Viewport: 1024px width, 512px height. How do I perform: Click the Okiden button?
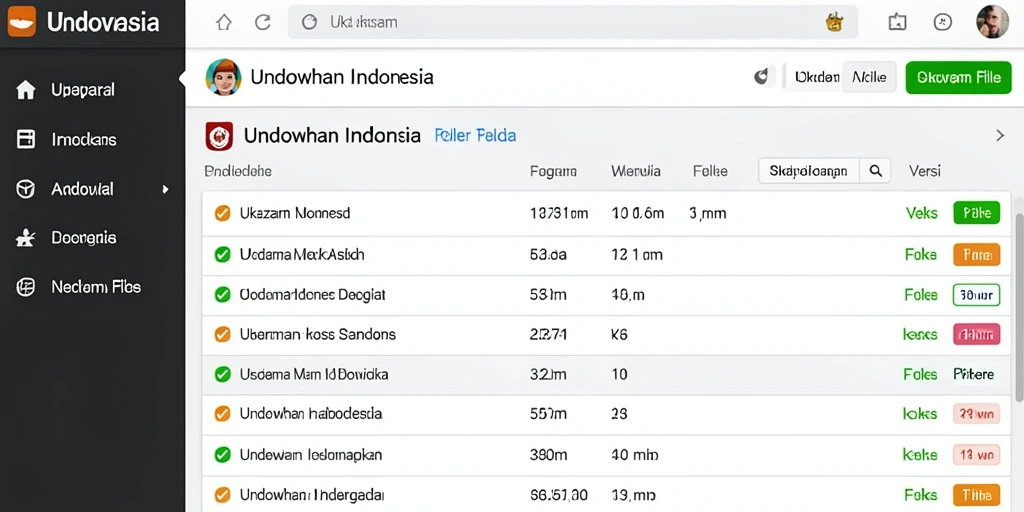[816, 77]
